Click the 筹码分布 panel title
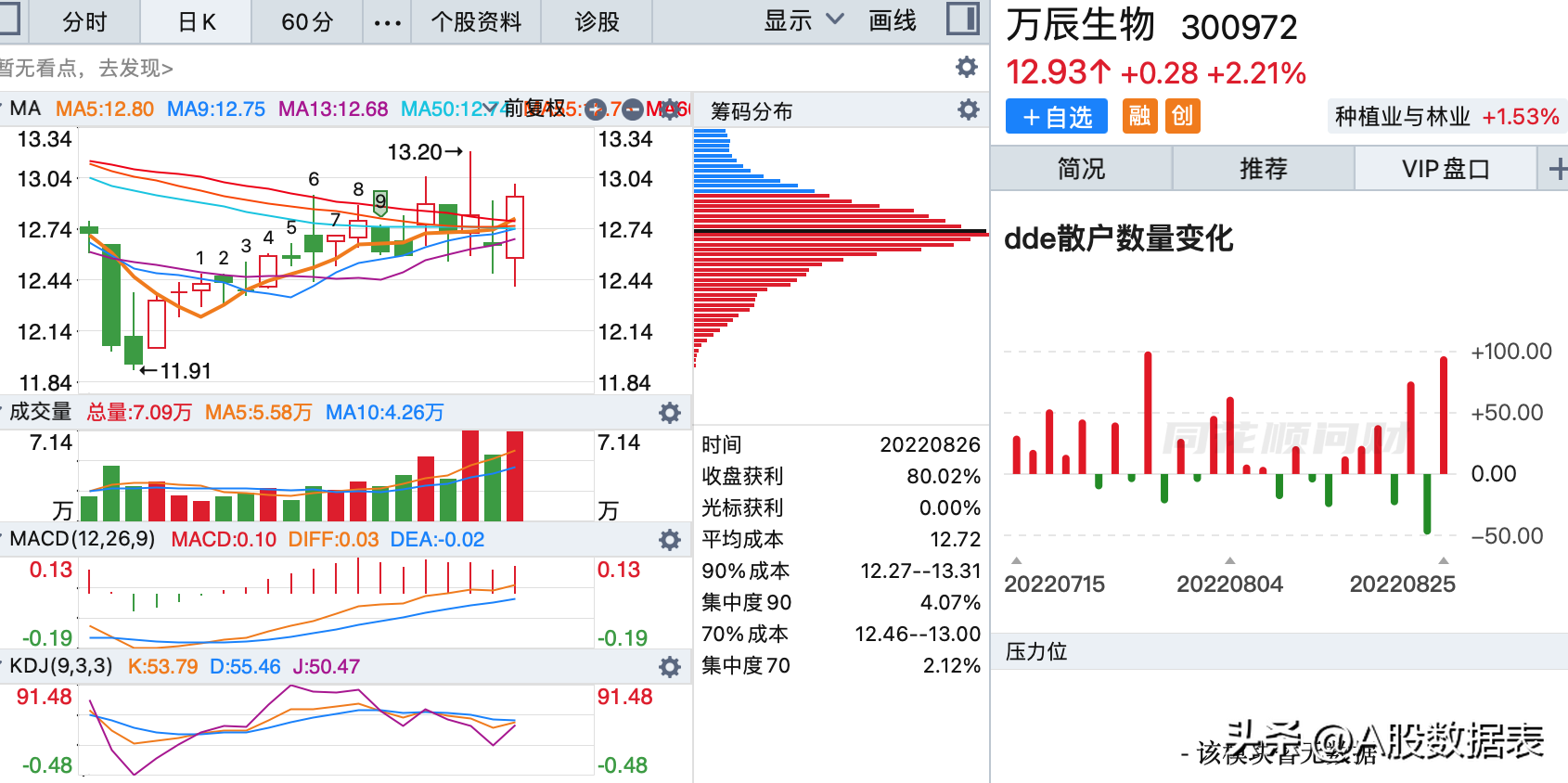The height and width of the screenshot is (783, 1568). pyautogui.click(x=752, y=111)
